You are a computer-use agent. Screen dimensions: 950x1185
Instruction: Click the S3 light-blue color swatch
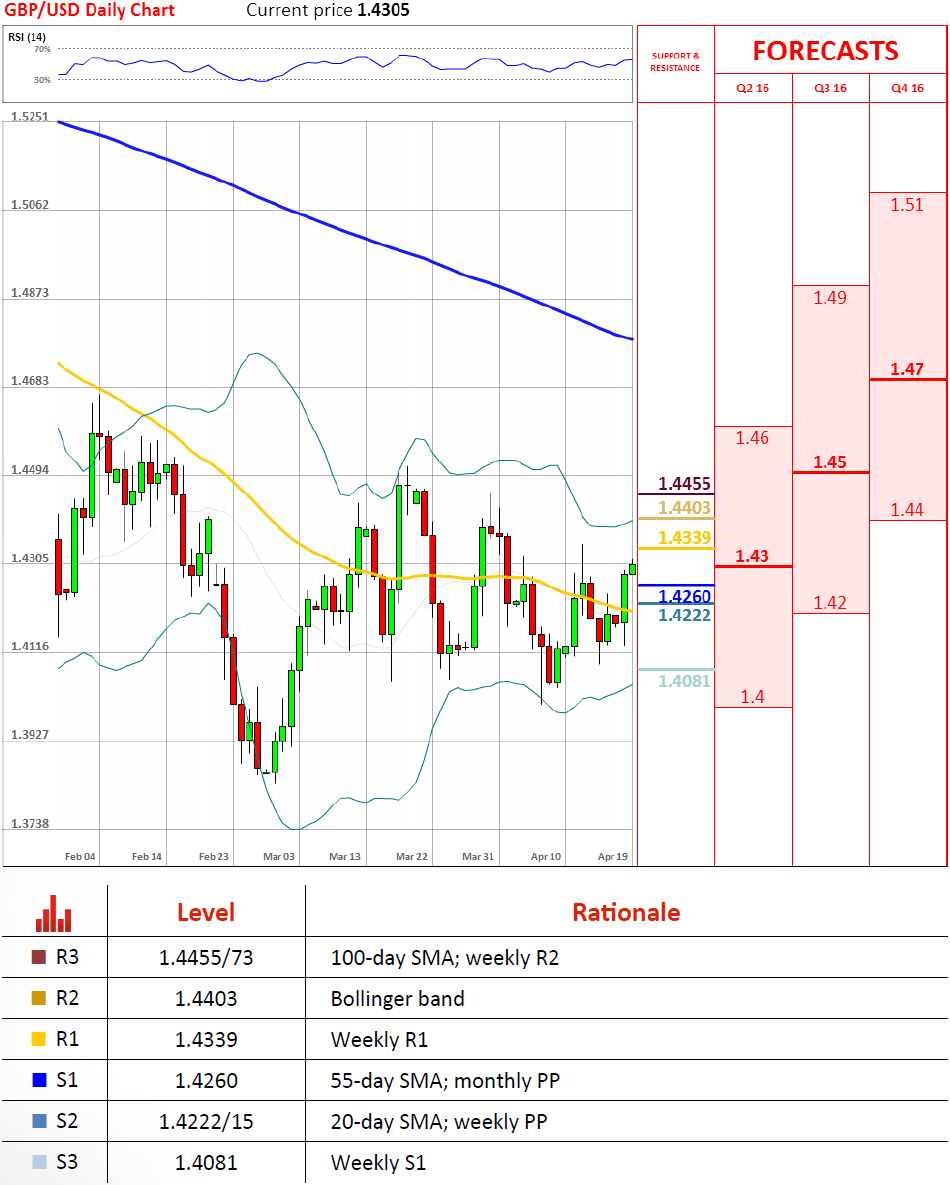(x=39, y=1162)
